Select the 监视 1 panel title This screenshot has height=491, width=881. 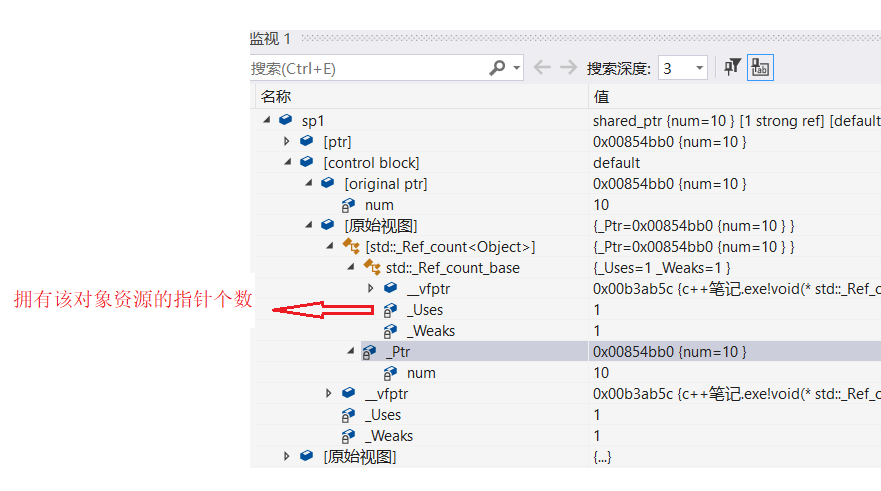click(x=270, y=38)
